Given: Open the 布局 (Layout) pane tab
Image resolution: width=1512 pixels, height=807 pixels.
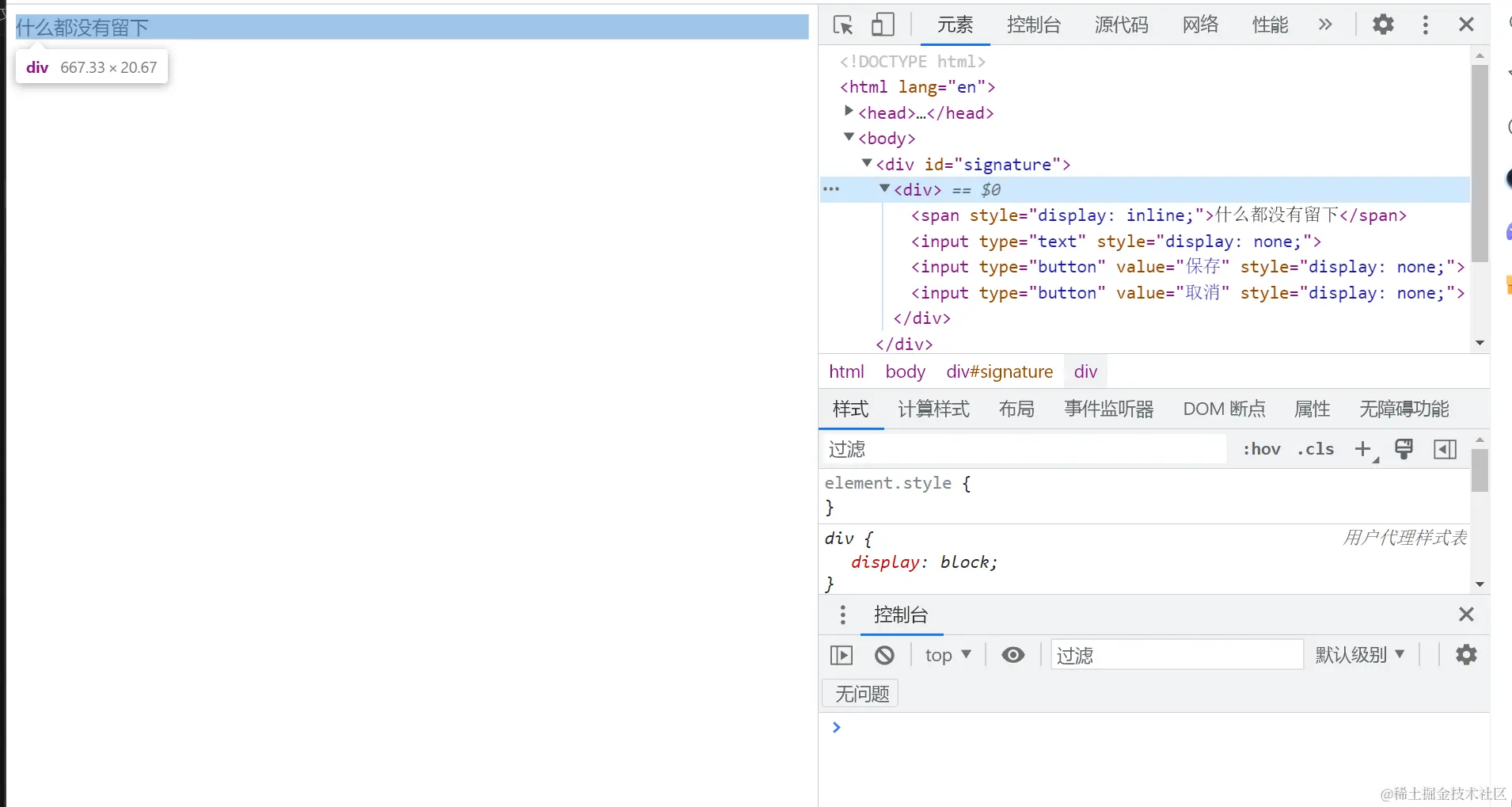Looking at the screenshot, I should point(1016,409).
